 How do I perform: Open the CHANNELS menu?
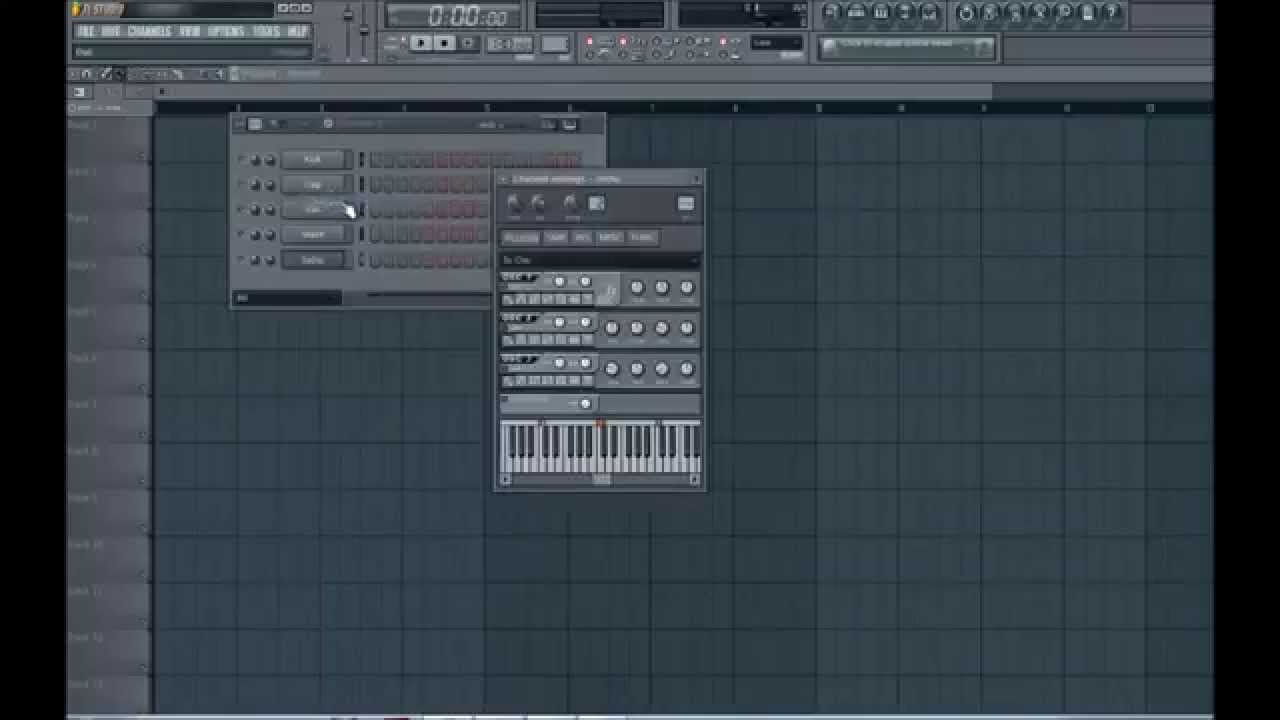click(x=149, y=31)
